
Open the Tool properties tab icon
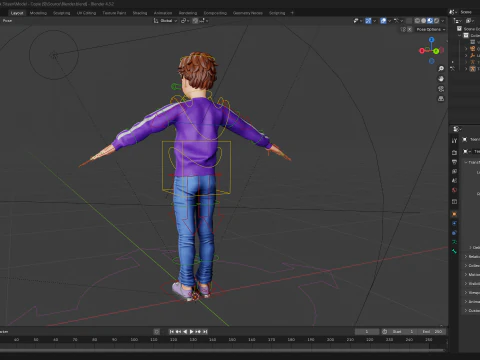454,141
